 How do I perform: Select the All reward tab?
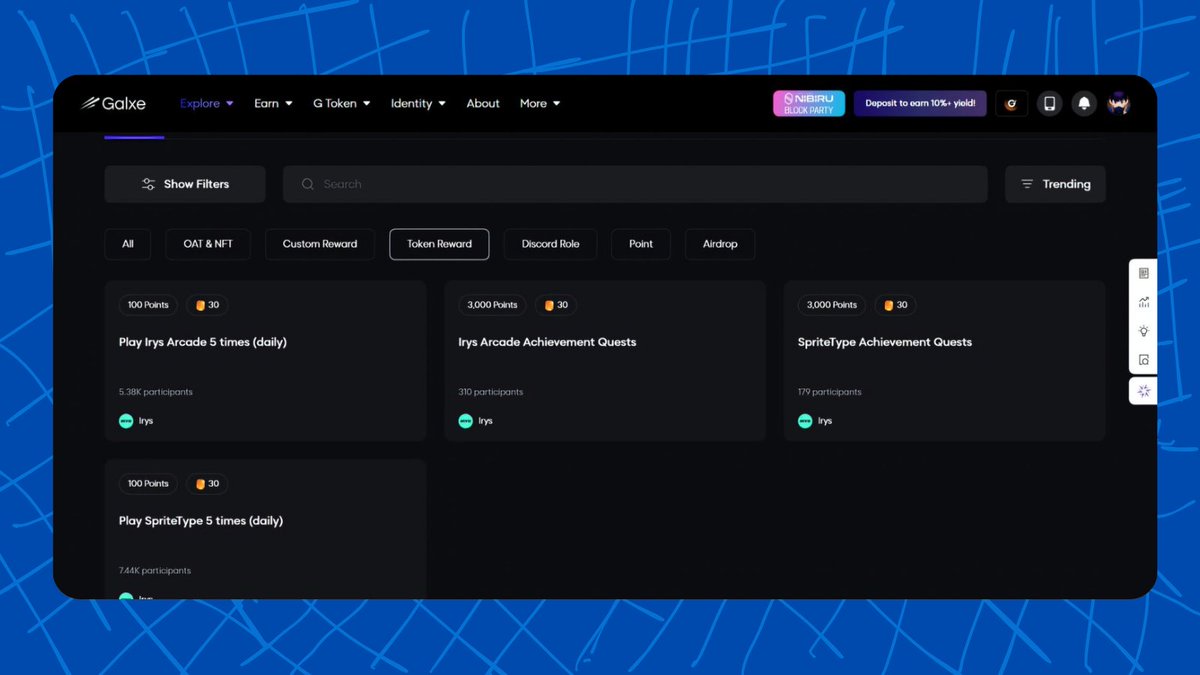click(x=128, y=244)
